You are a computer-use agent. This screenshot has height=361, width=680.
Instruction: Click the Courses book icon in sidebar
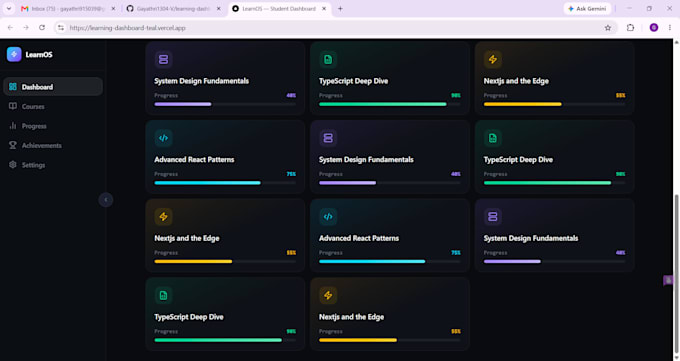13,106
